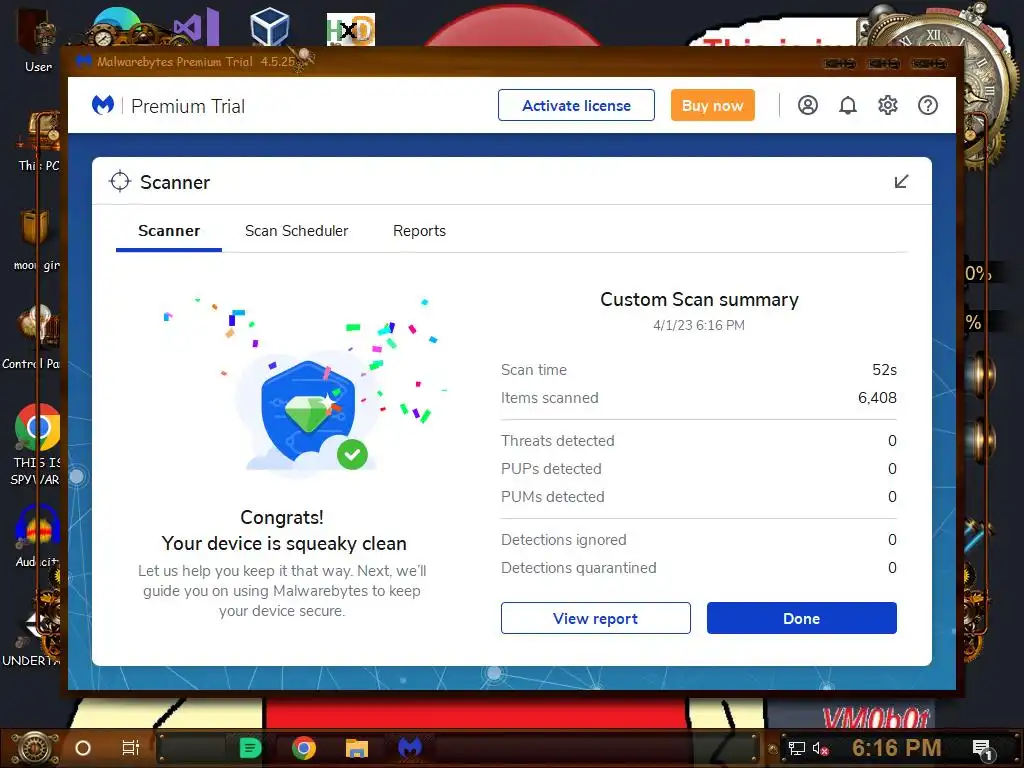
Task: Open File Explorer from the taskbar
Action: pyautogui.click(x=357, y=748)
